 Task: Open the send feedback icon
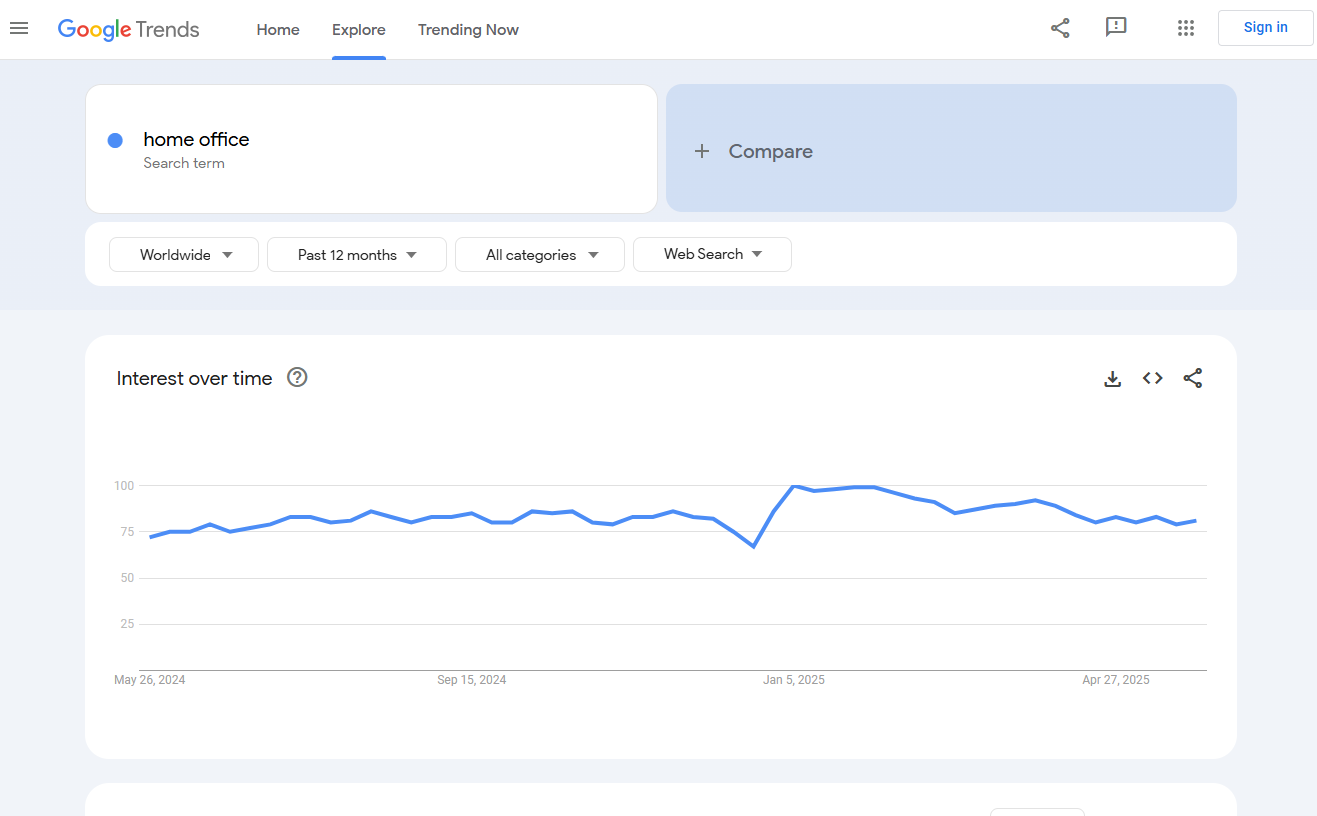click(1116, 28)
